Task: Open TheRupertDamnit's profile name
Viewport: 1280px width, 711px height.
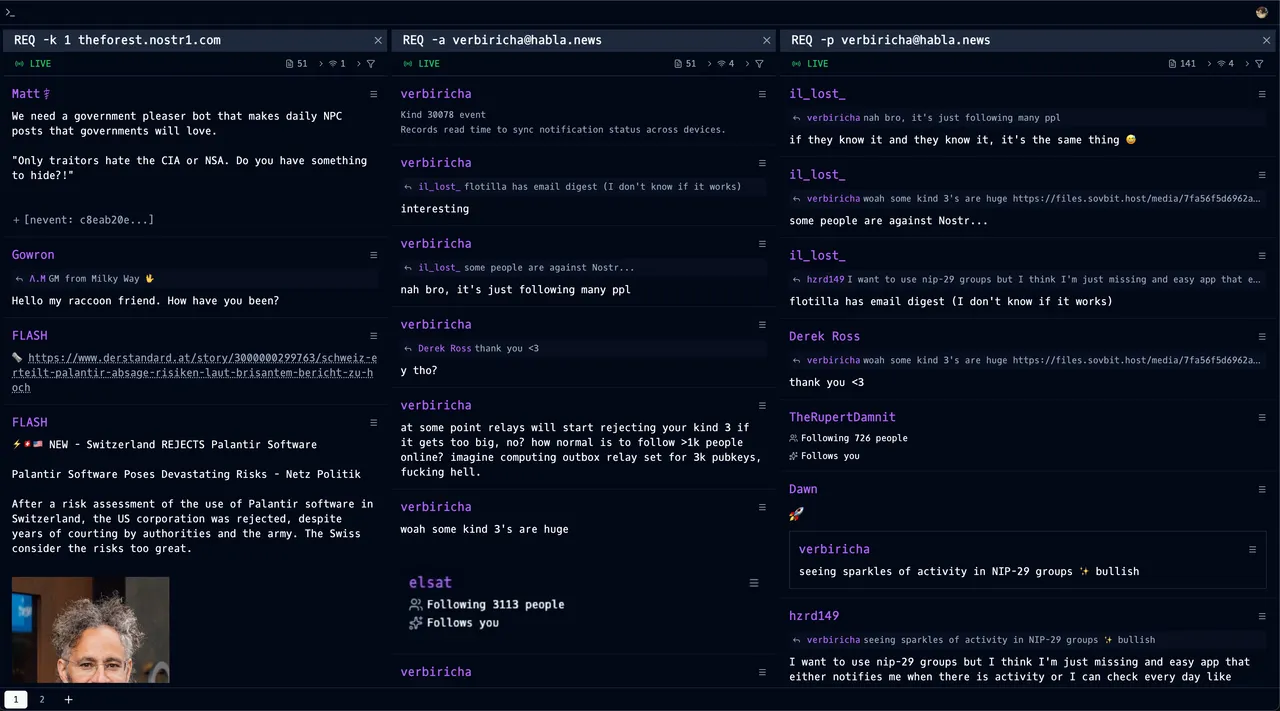Action: tap(842, 417)
